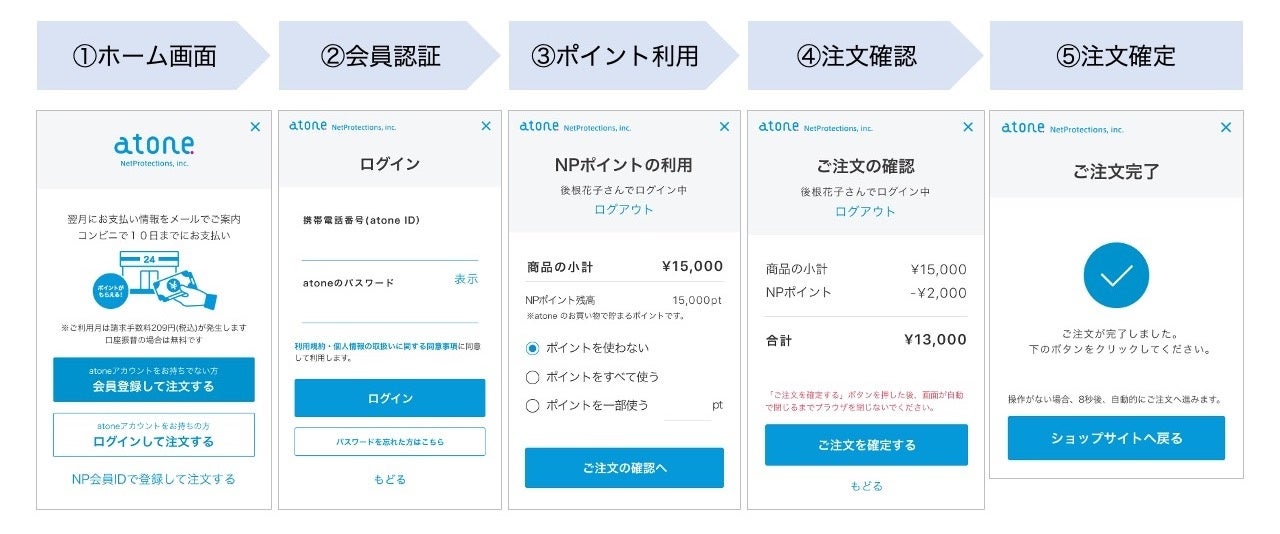The width and height of the screenshot is (1280, 534).
Task: Close the ご注文の確認 panel with X
Action: tap(967, 127)
